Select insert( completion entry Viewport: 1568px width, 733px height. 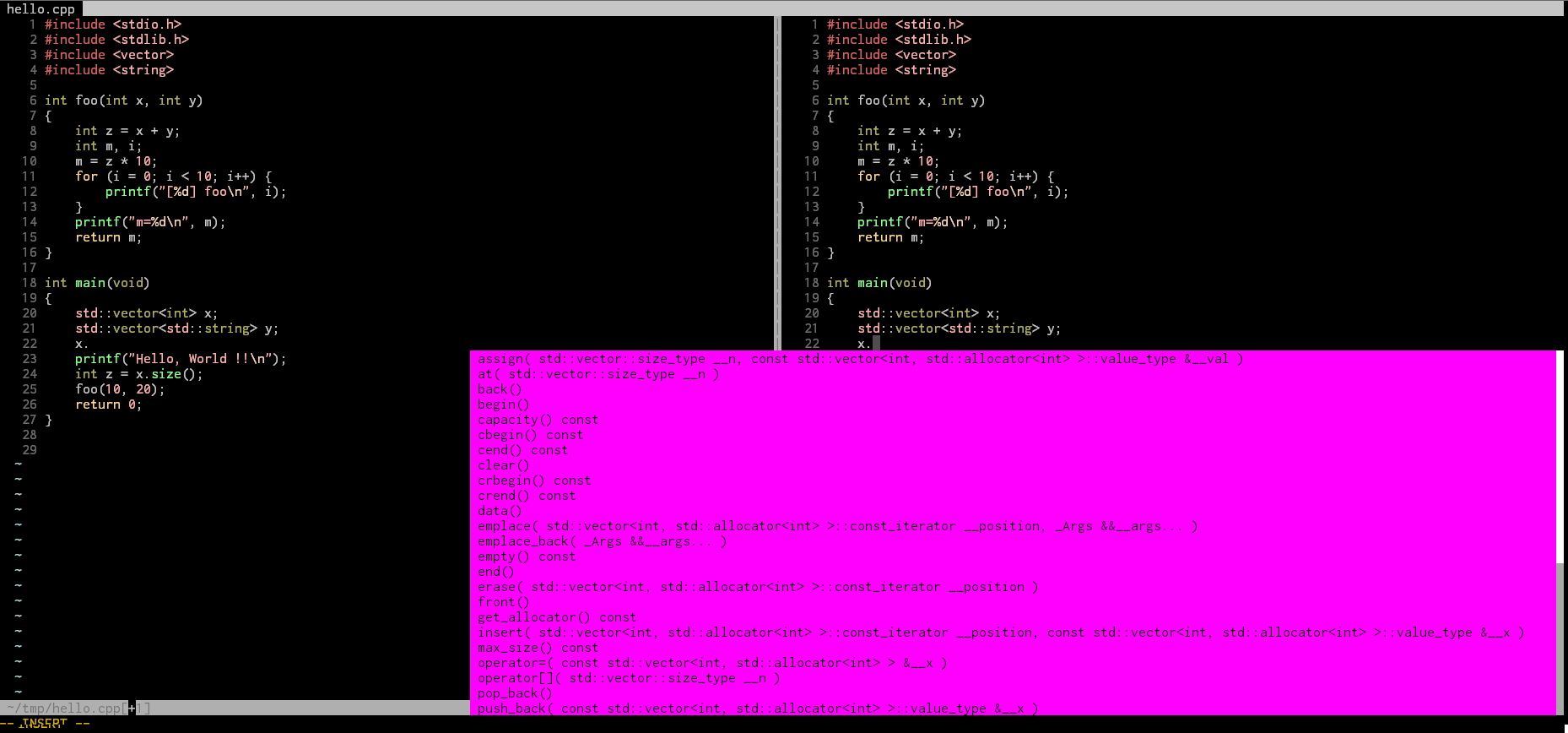pos(1013,633)
